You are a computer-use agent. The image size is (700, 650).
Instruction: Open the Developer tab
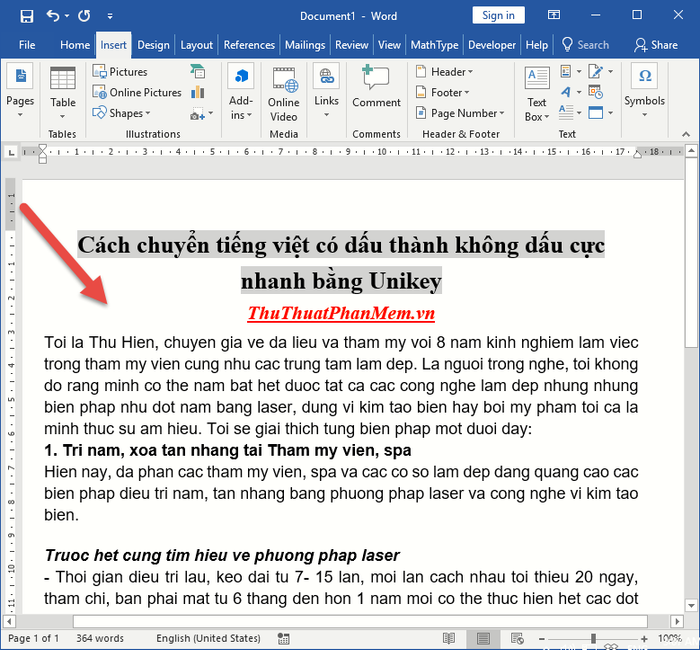(x=492, y=45)
